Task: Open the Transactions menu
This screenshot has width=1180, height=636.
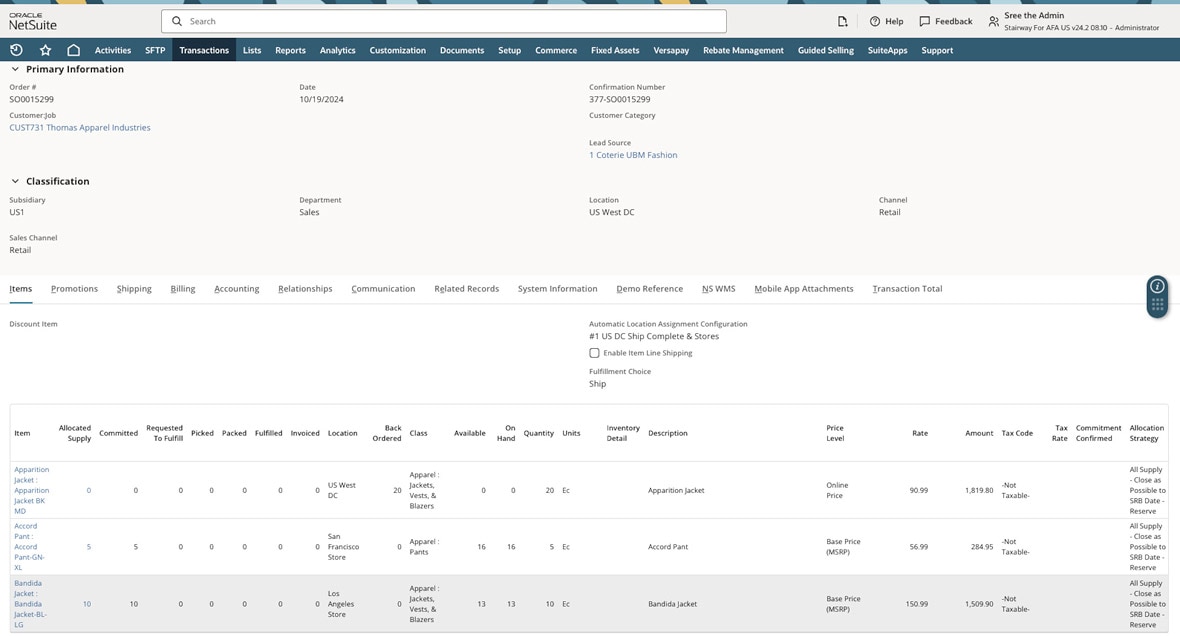Action: pos(204,50)
